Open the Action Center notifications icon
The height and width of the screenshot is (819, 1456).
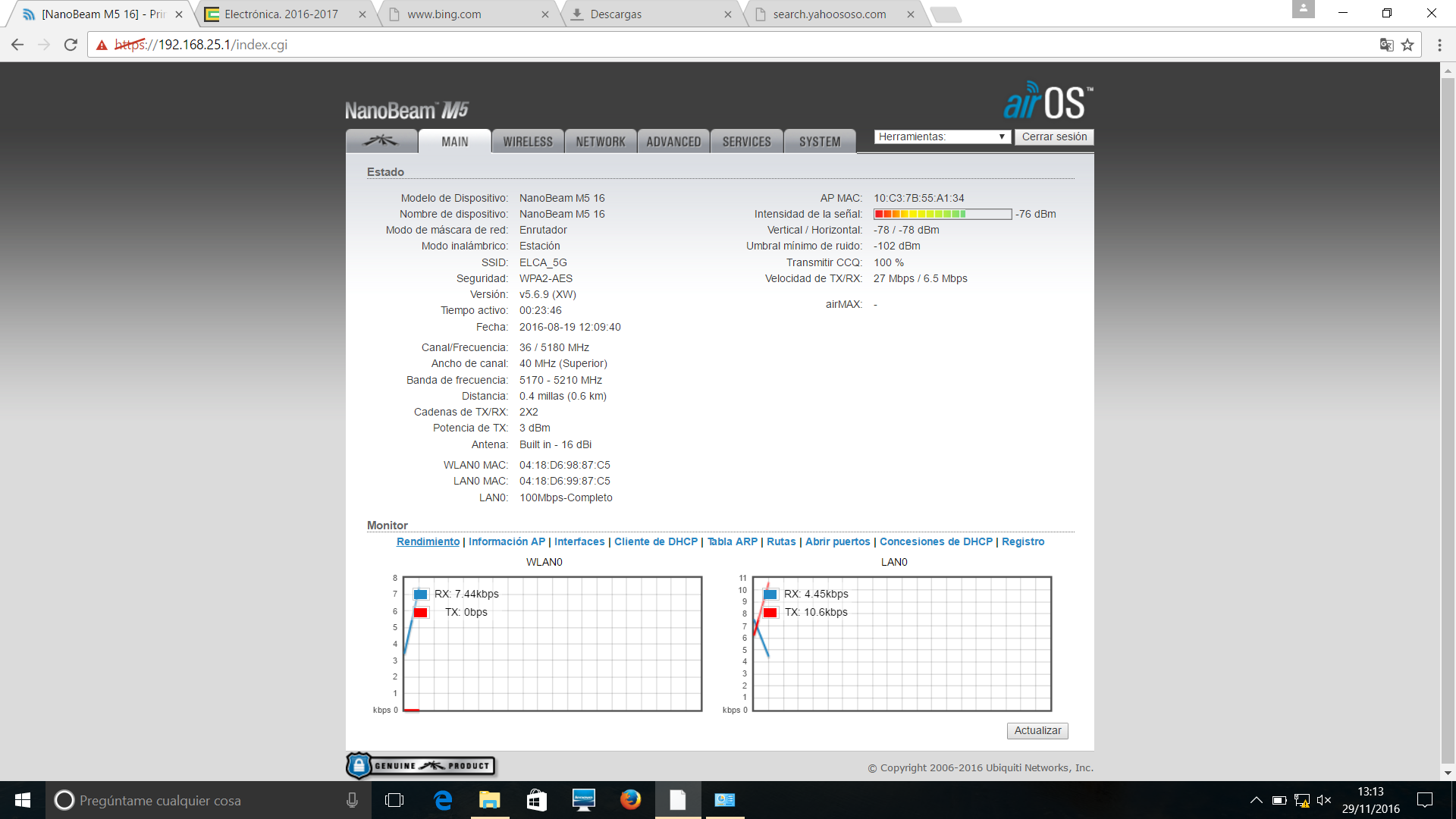pos(1425,800)
